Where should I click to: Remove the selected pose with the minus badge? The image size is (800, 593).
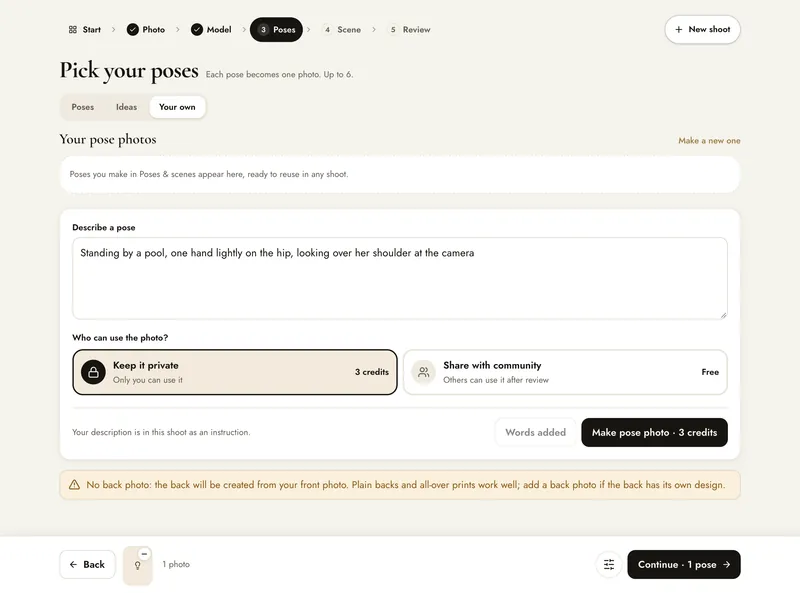coord(144,554)
